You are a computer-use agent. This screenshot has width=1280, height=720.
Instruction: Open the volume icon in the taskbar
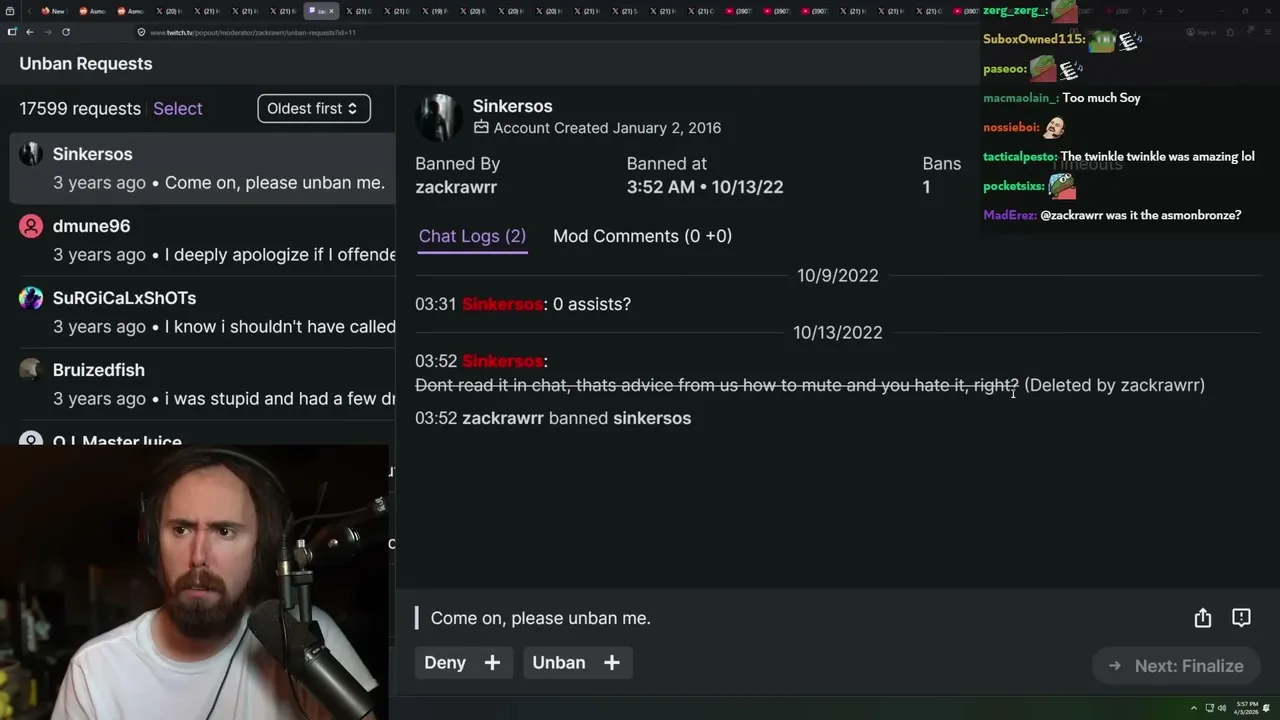coord(1221,708)
